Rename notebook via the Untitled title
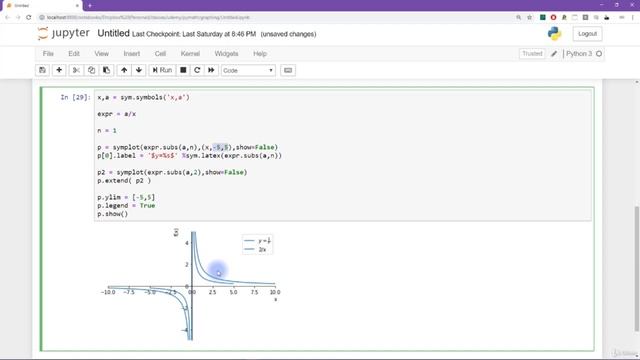This screenshot has height=360, width=640. click(x=113, y=33)
